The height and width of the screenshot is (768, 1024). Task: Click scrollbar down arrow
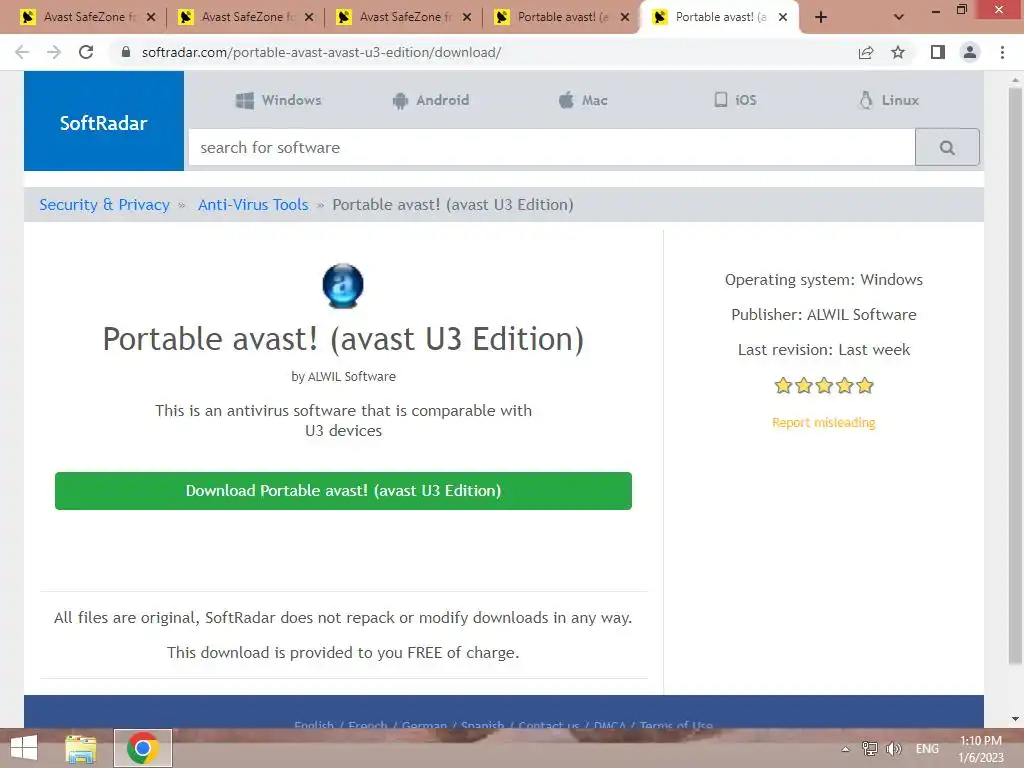[1015, 719]
